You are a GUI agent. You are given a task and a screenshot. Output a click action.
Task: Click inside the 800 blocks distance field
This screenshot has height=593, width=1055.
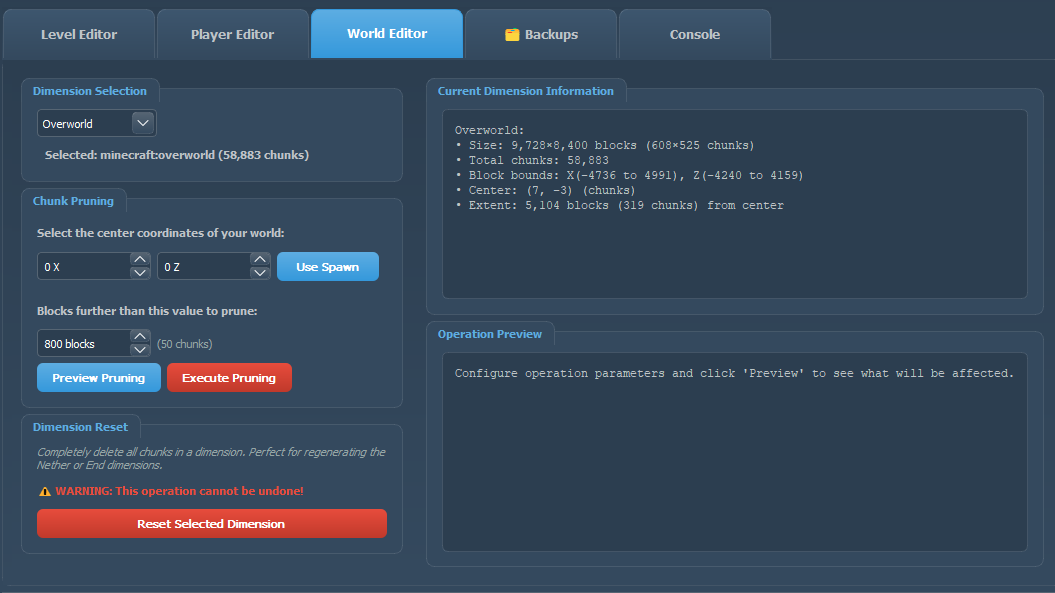[83, 344]
